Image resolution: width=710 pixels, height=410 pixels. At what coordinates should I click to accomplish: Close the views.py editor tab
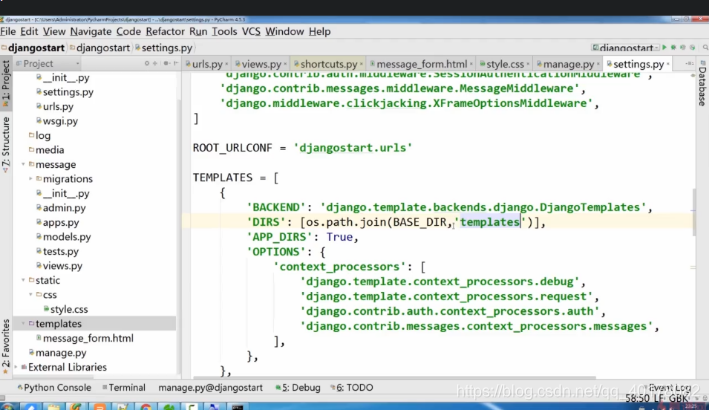[285, 64]
